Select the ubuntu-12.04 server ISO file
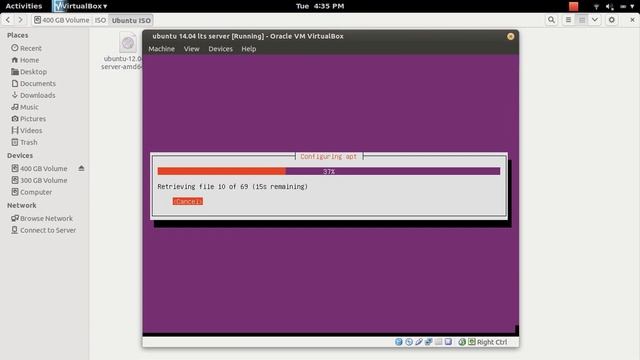 click(x=122, y=51)
